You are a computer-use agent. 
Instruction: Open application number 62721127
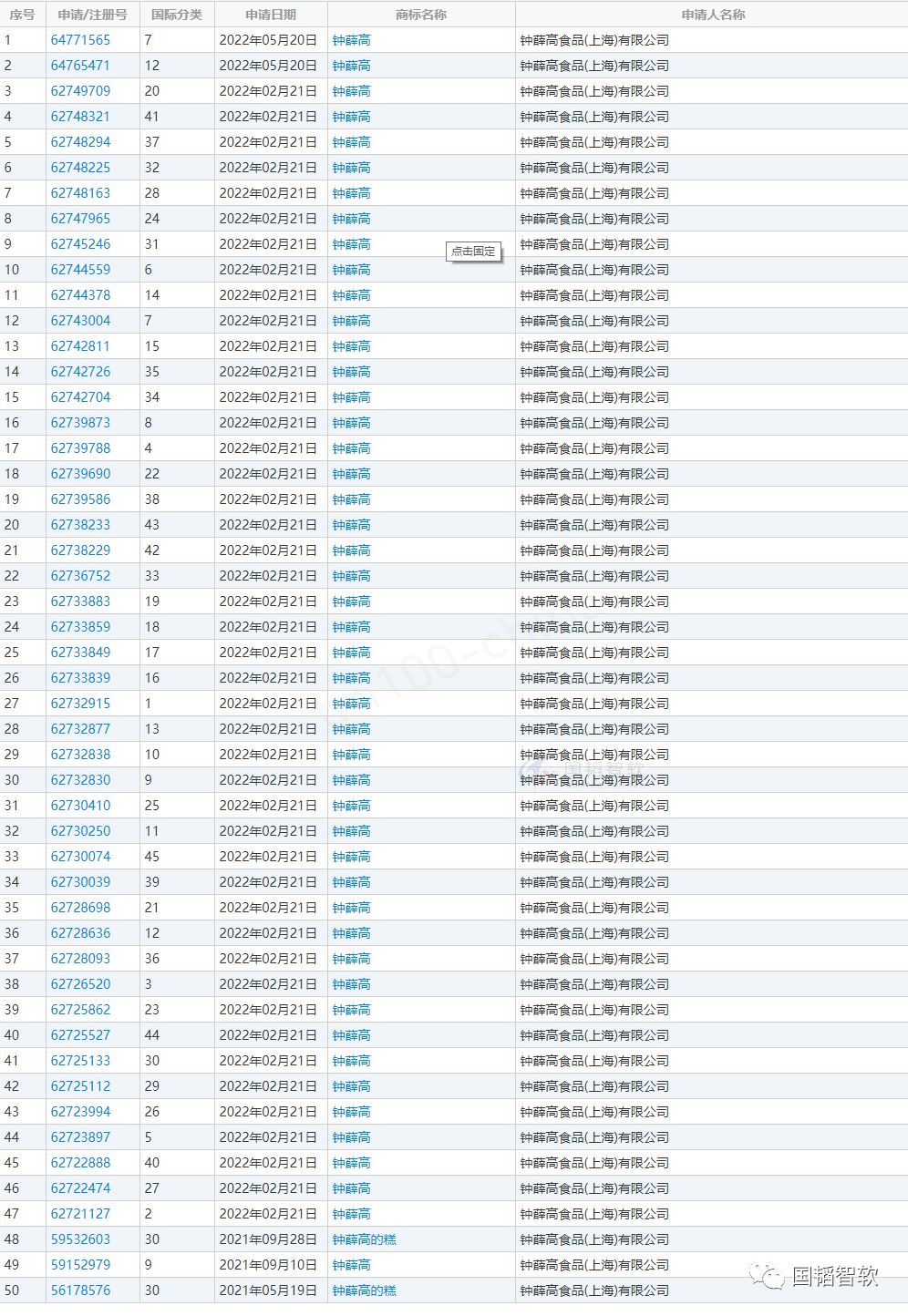tap(80, 1214)
